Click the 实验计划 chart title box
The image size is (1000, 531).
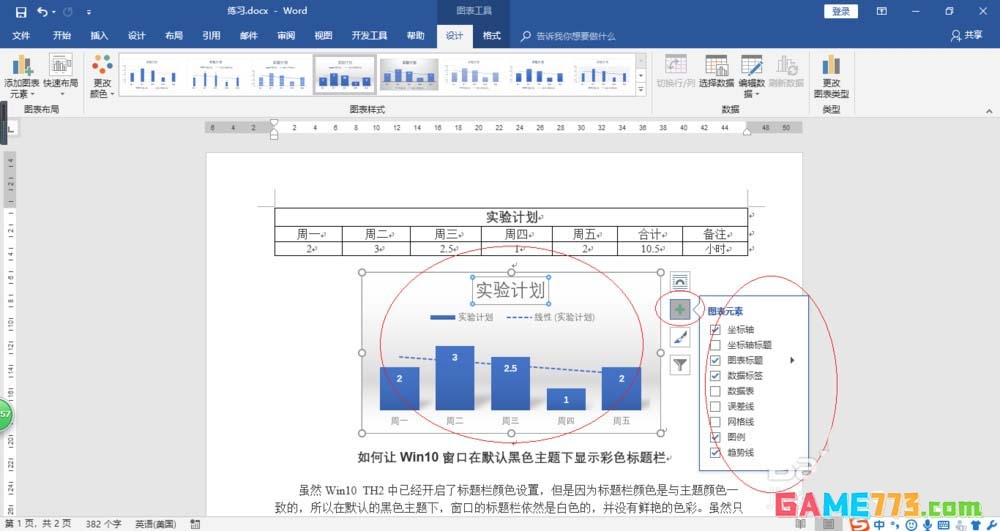coord(510,291)
